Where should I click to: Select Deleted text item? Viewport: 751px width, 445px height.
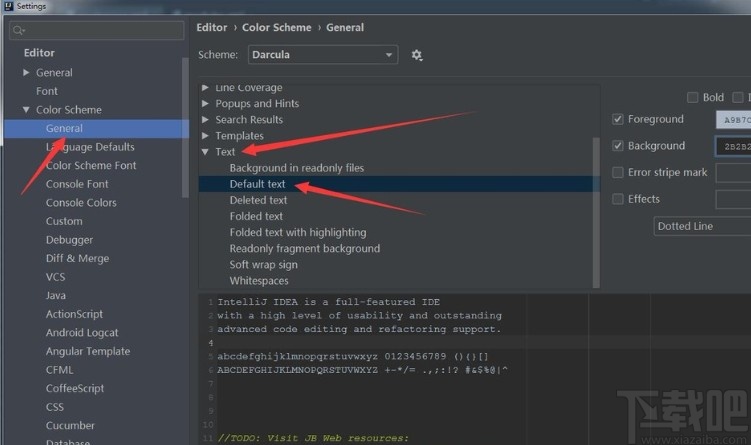(x=258, y=200)
